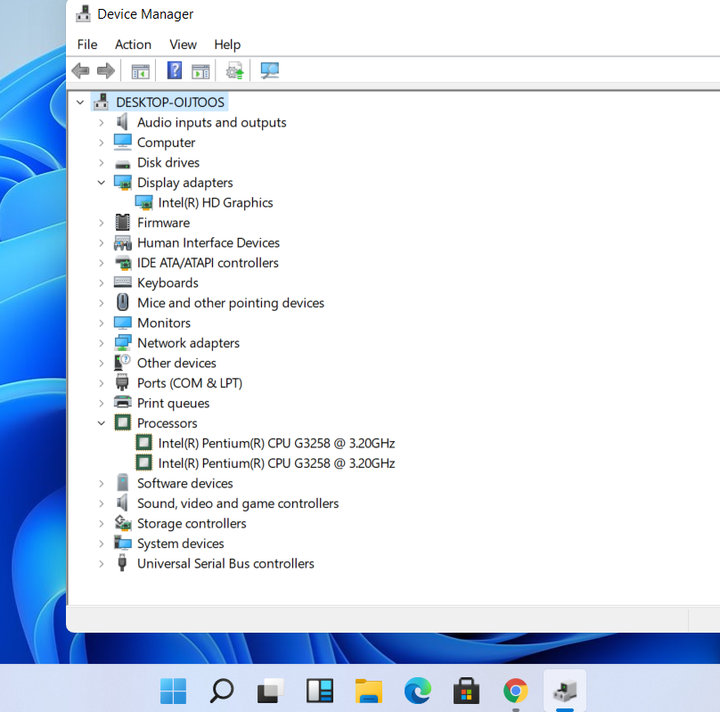Launch Microsoft Edge from taskbar

click(x=417, y=690)
